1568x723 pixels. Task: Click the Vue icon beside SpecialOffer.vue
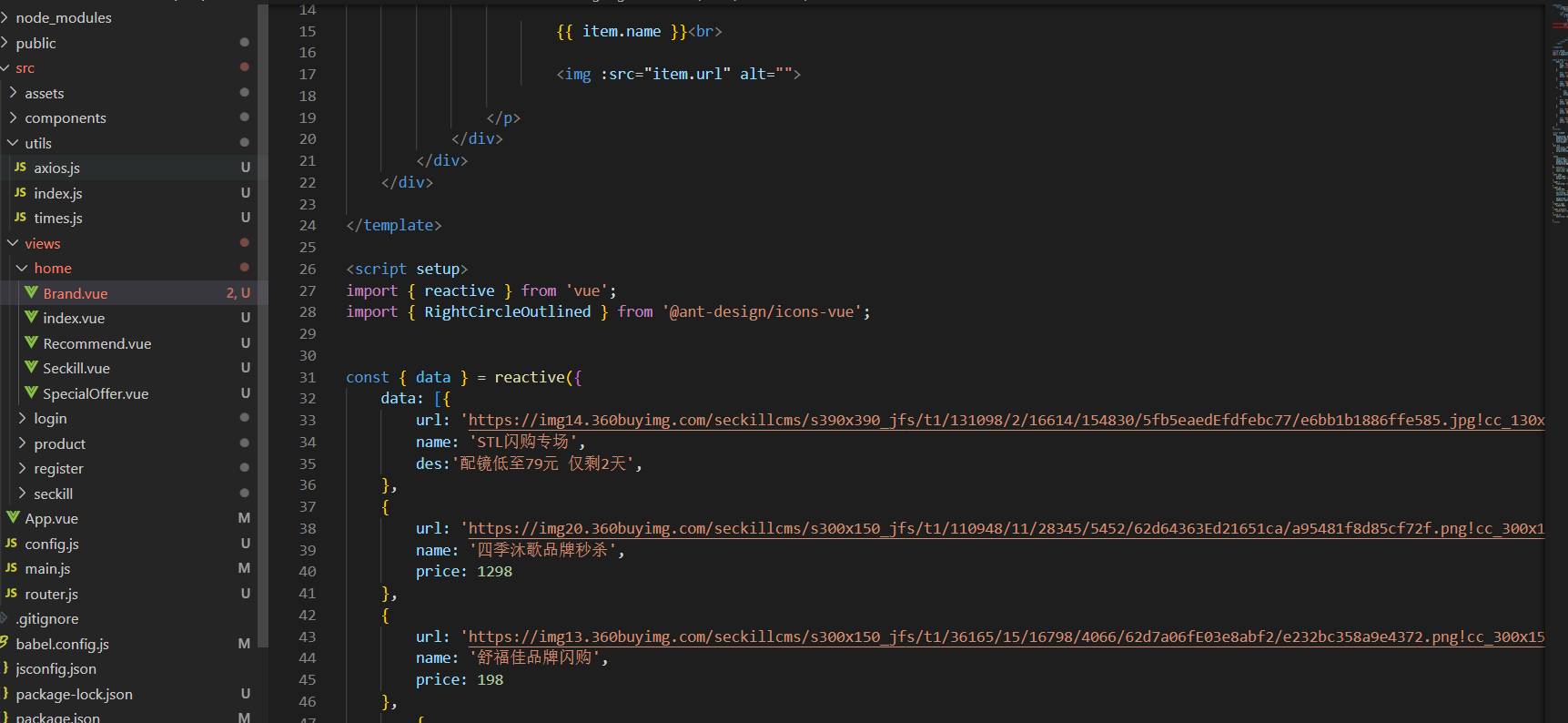tap(31, 392)
